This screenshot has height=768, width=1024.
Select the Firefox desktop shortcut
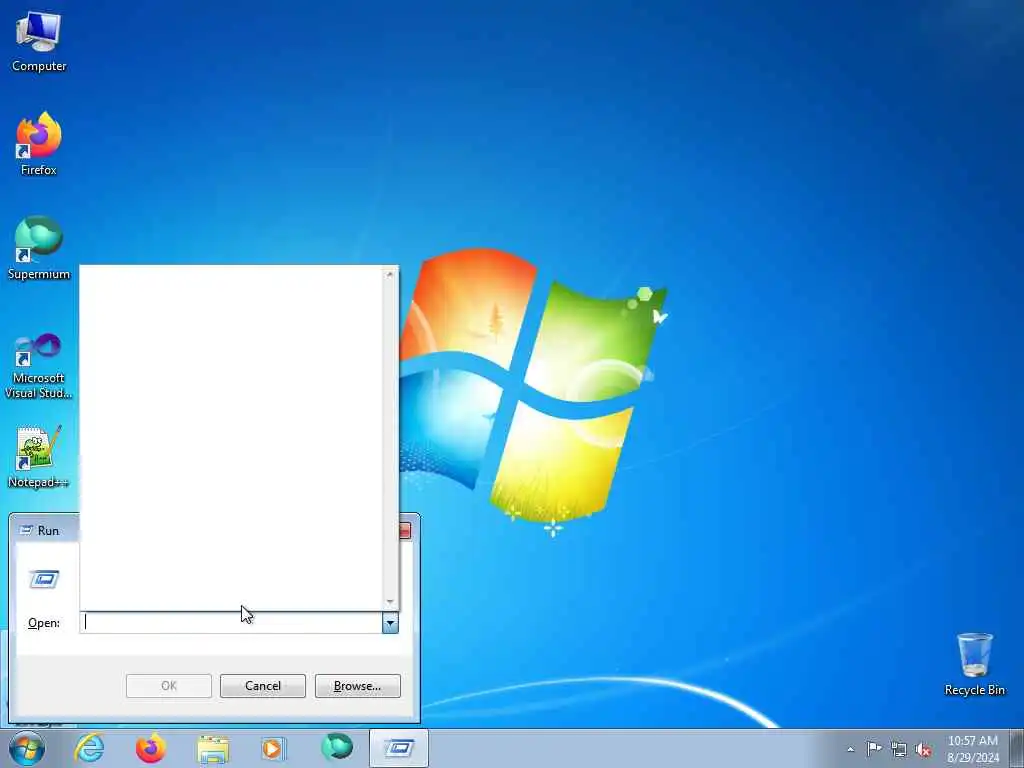[x=39, y=144]
